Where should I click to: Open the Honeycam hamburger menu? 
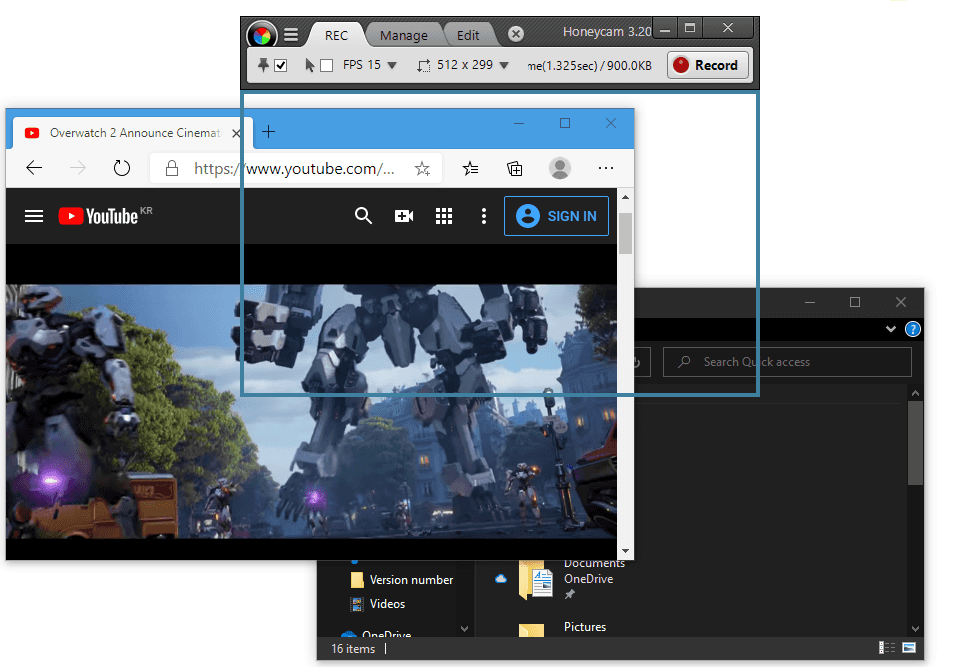pyautogui.click(x=291, y=35)
